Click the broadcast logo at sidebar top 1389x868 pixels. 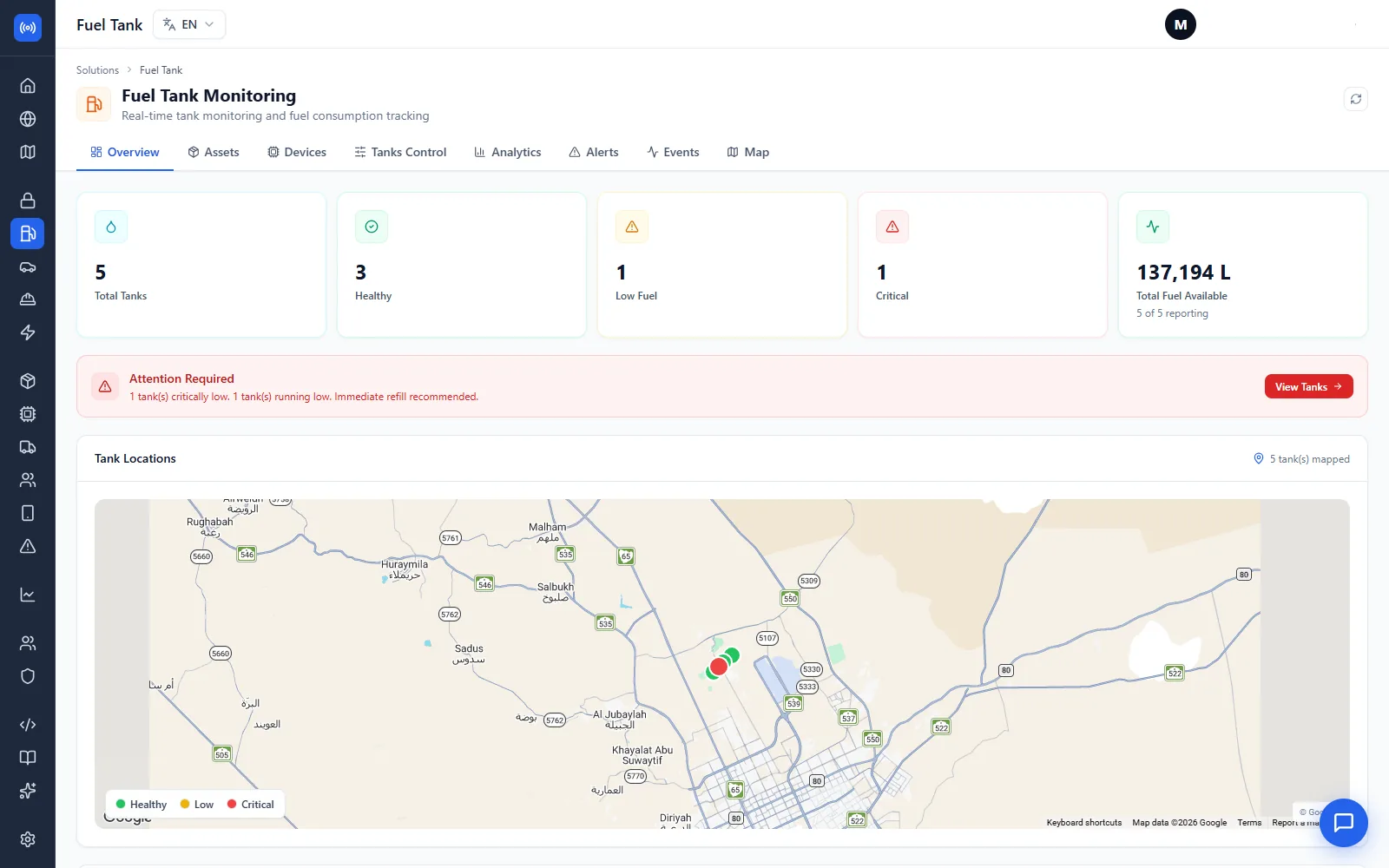(28, 28)
